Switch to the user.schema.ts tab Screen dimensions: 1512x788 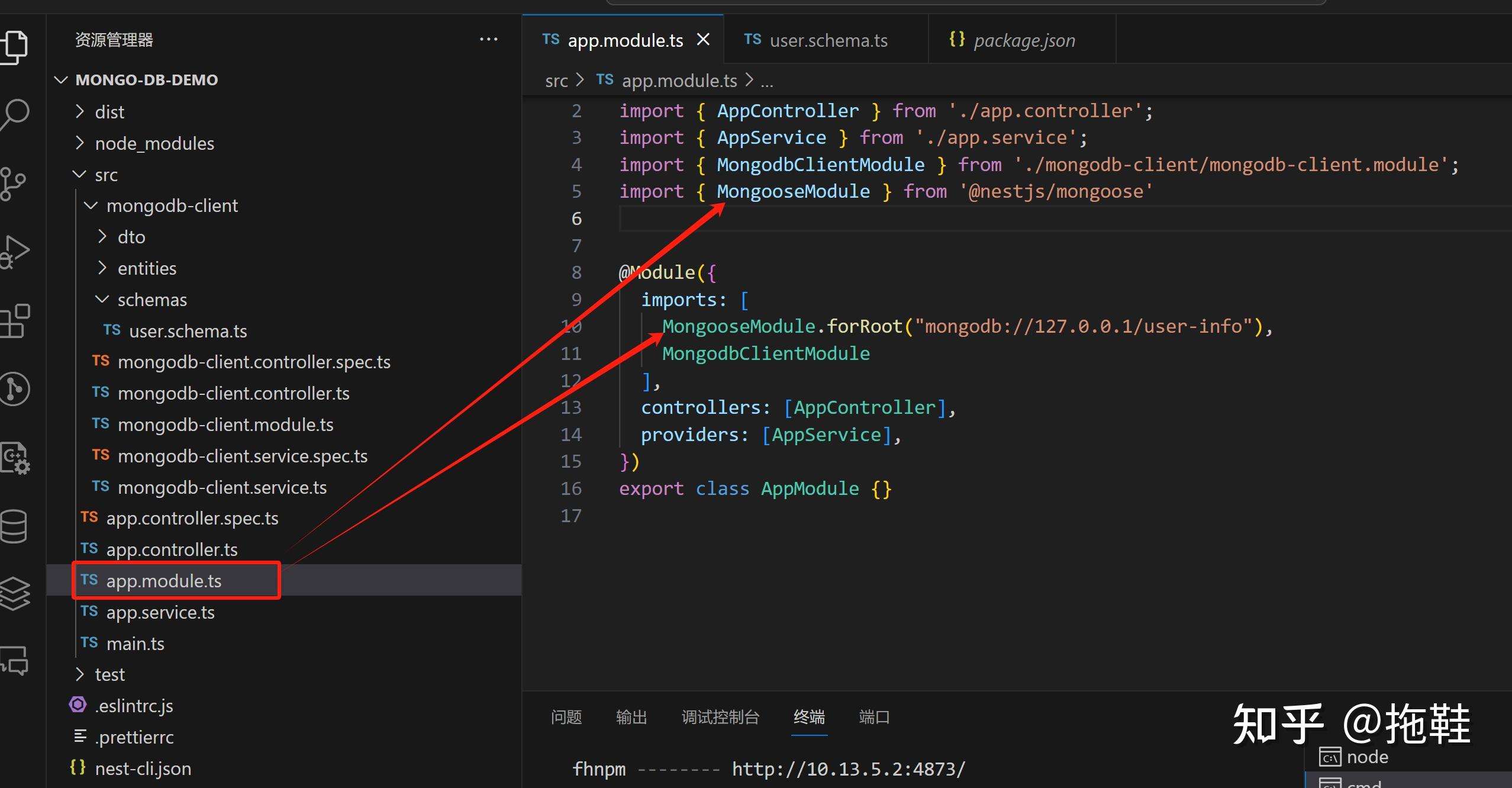[x=827, y=40]
